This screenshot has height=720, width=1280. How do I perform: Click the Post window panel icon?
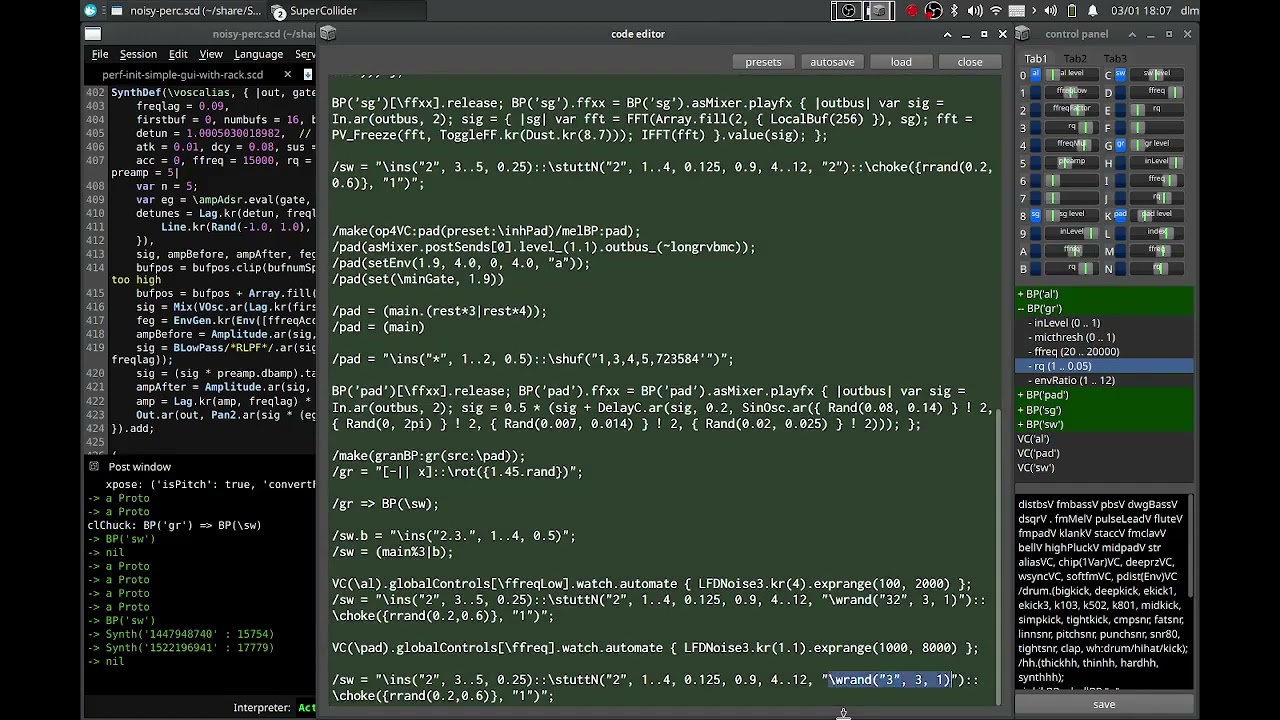click(94, 466)
